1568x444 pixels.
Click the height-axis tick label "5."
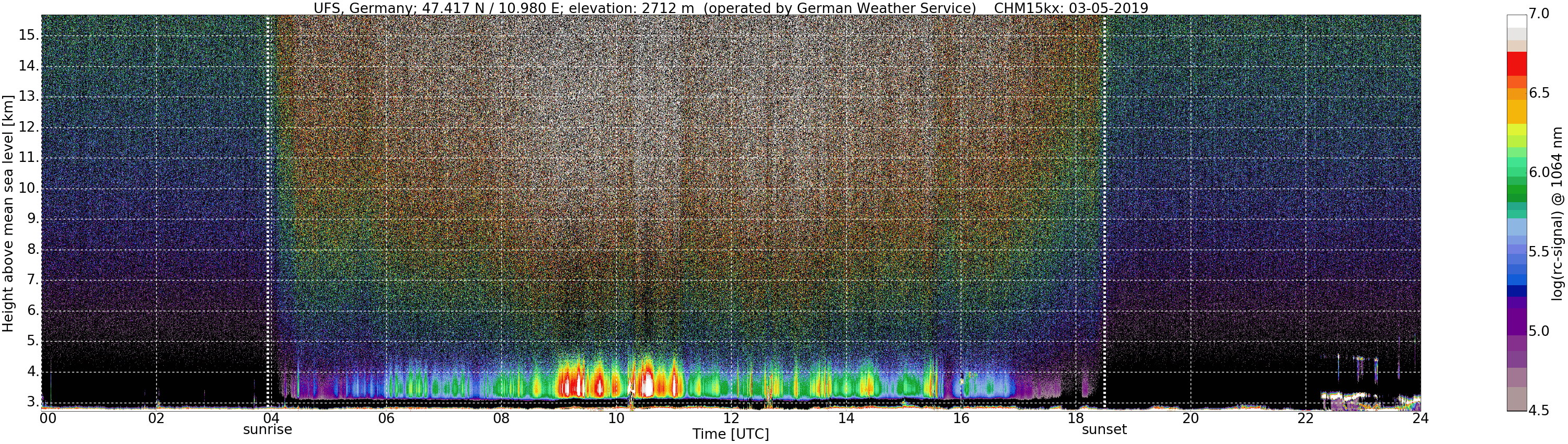[x=32, y=341]
